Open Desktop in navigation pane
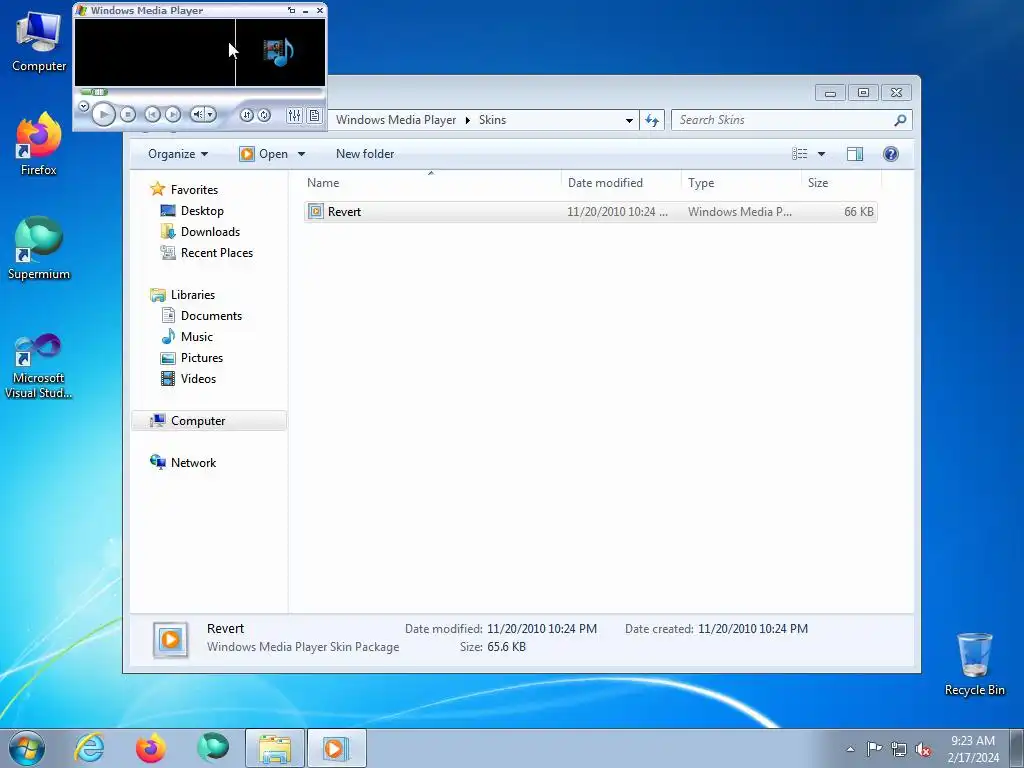Viewport: 1024px width, 768px height. point(202,211)
